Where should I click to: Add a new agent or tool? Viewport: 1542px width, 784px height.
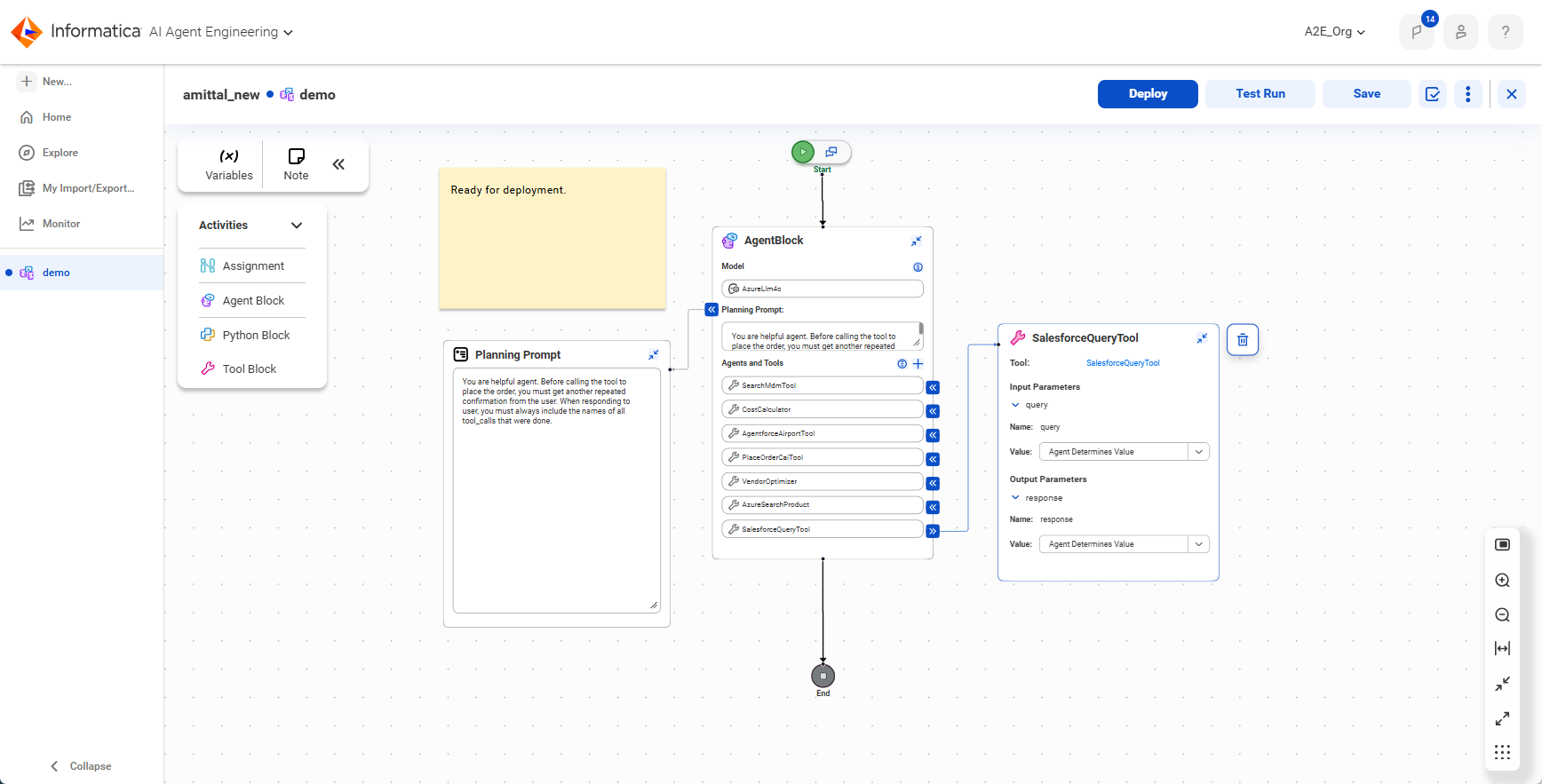918,364
